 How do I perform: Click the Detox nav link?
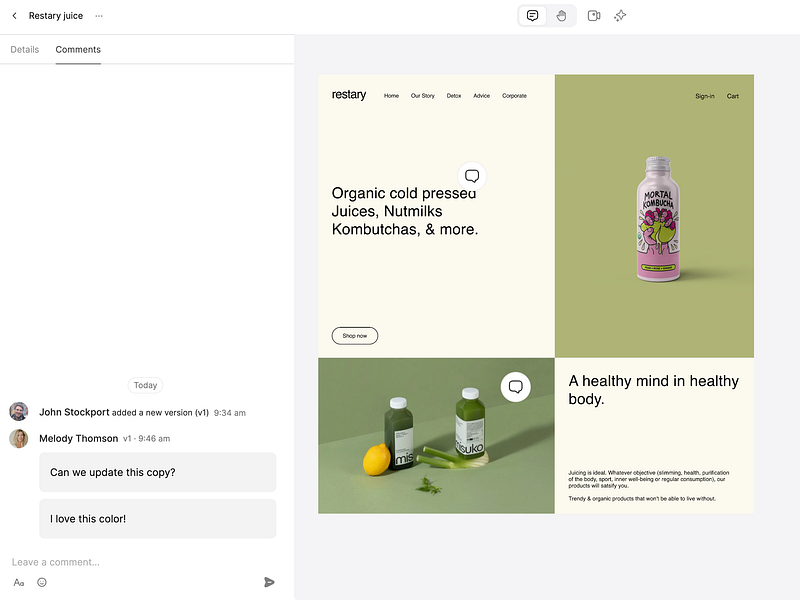point(454,96)
